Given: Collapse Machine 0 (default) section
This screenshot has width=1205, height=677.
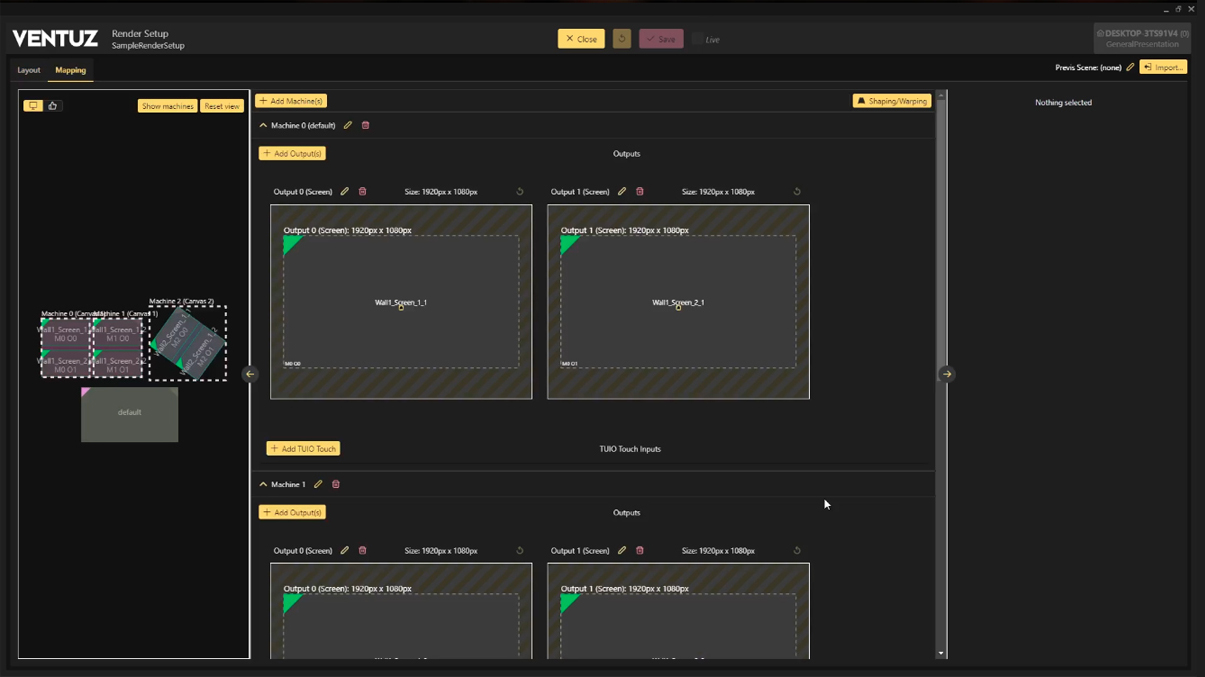Looking at the screenshot, I should point(263,126).
